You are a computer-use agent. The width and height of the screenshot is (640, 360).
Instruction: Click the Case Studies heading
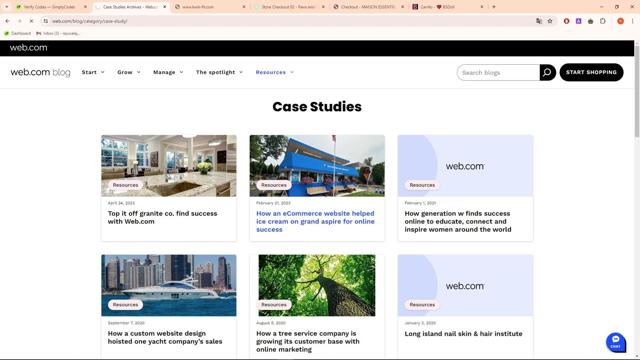(317, 107)
